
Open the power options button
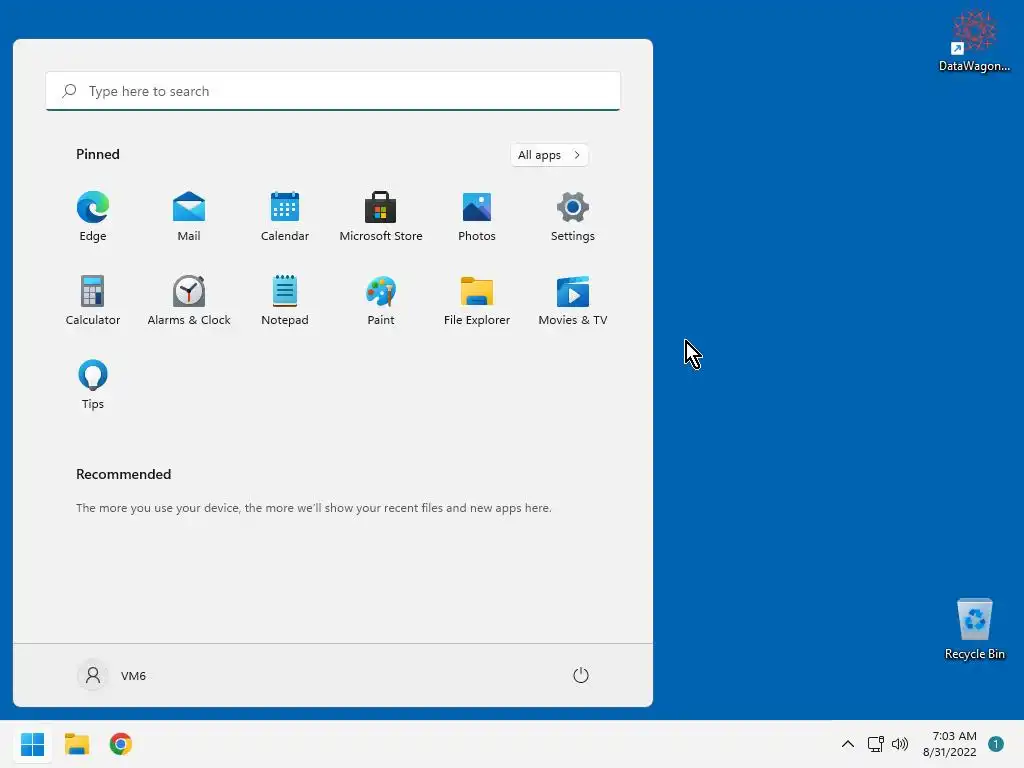point(581,675)
